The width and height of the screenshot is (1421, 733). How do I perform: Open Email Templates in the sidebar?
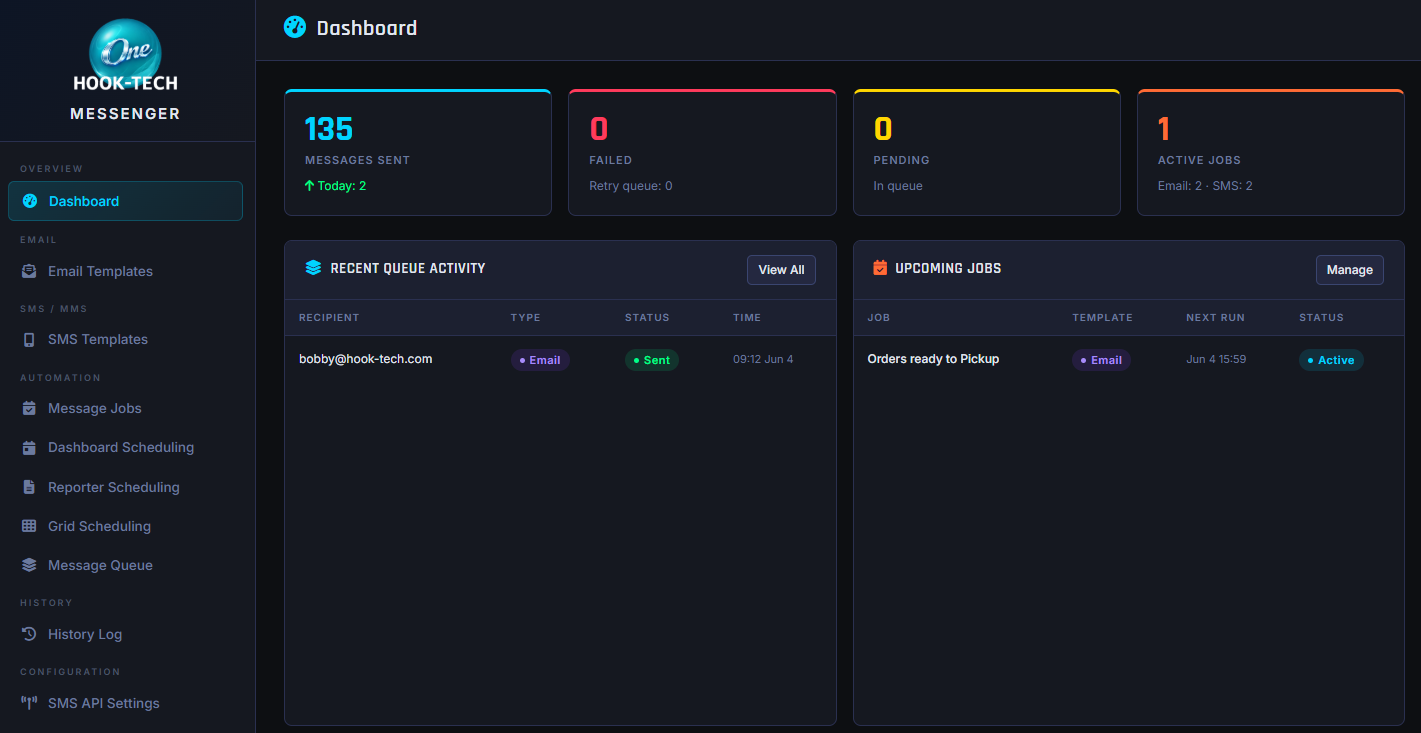point(125,271)
